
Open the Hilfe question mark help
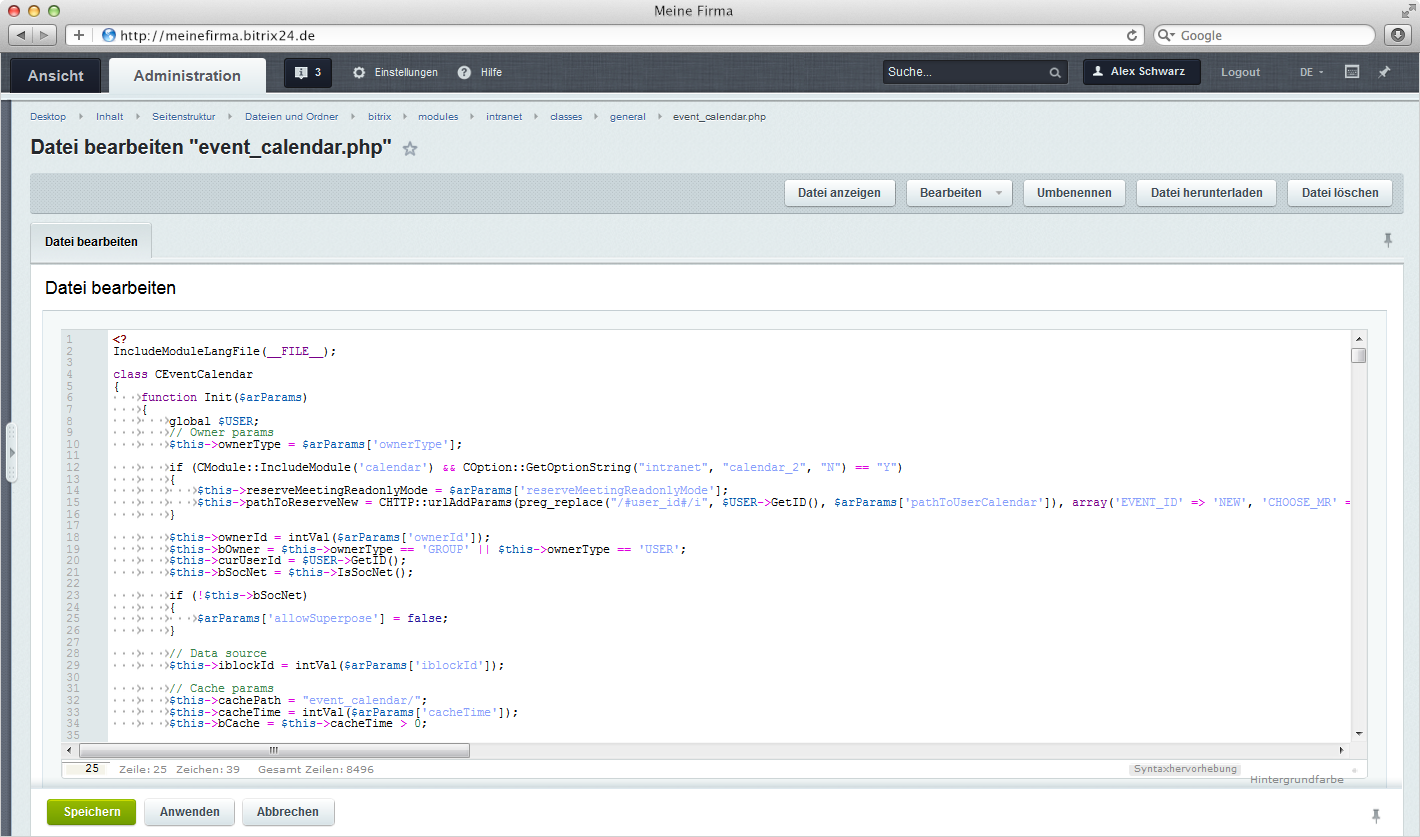click(480, 72)
